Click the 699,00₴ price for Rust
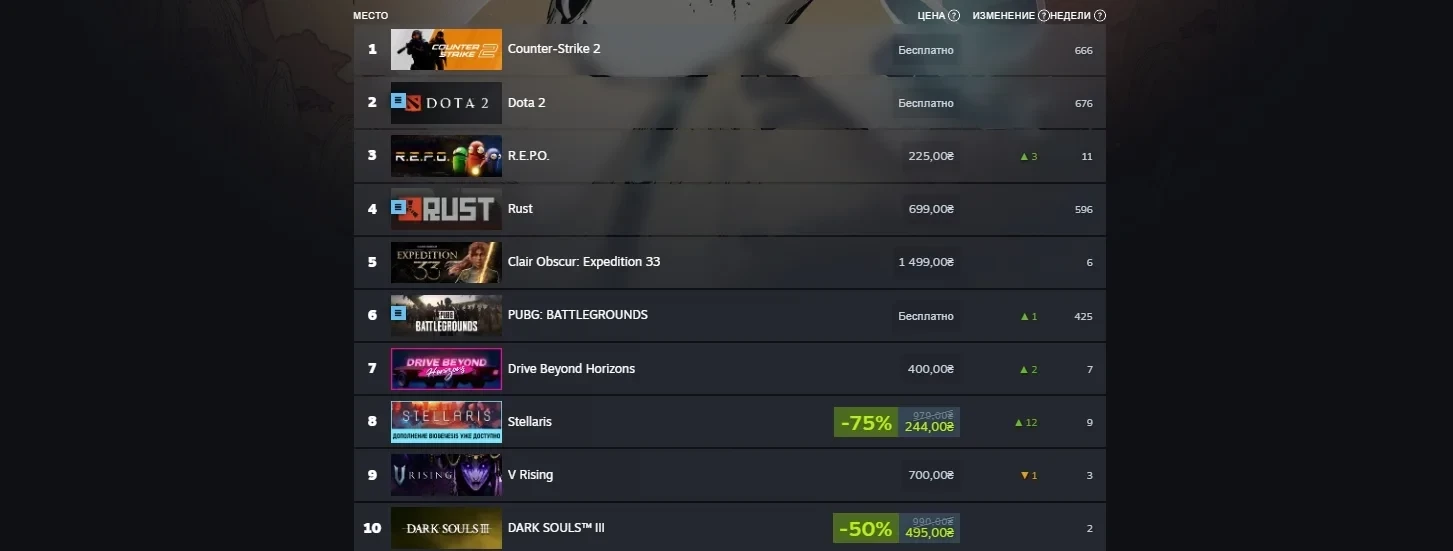Image resolution: width=1453 pixels, height=551 pixels. click(930, 209)
